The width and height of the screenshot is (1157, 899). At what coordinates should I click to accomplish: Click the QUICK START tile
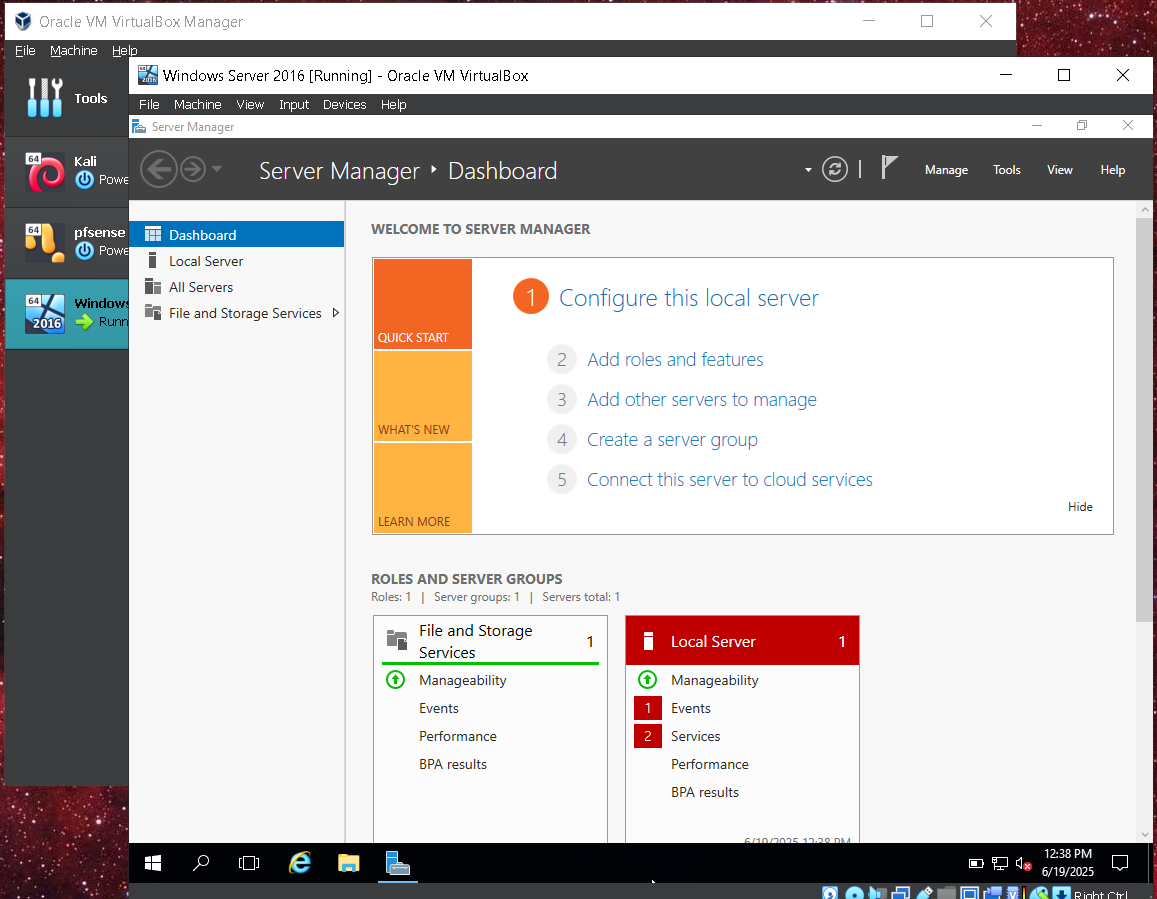(423, 303)
